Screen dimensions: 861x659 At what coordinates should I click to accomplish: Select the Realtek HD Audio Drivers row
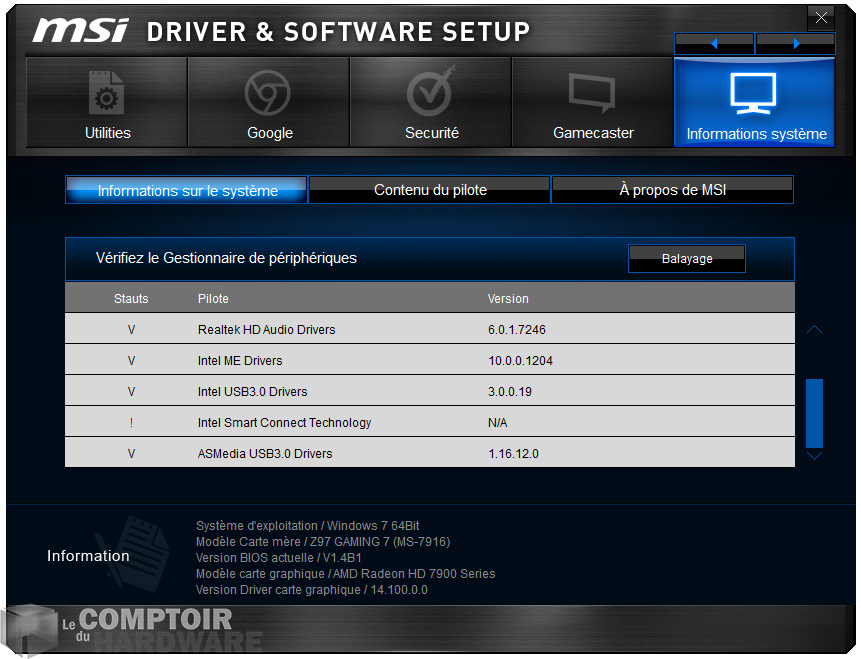coord(430,329)
